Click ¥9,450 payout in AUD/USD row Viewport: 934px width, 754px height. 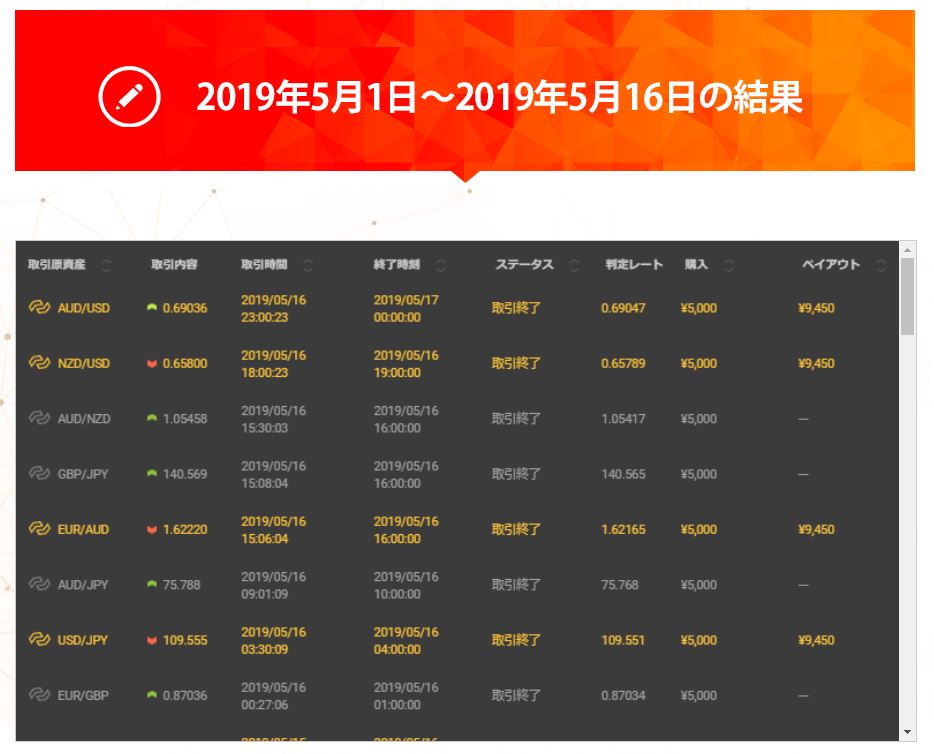coord(816,308)
